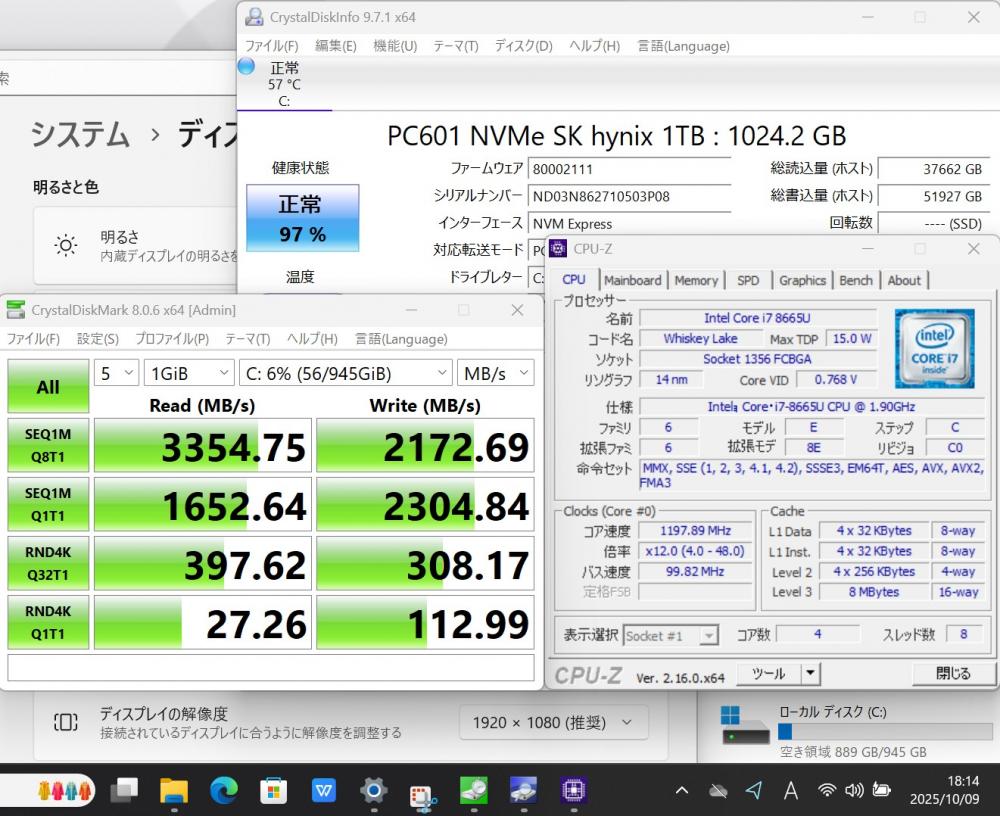This screenshot has width=1000, height=816.
Task: Open the ディスク(D) menu in CrystalDiskInfo
Action: (x=523, y=46)
